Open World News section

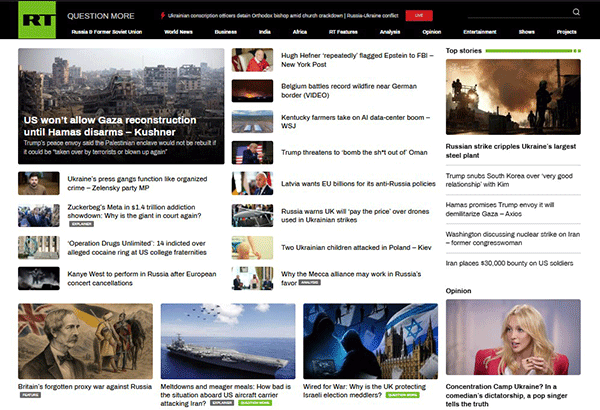(x=178, y=32)
